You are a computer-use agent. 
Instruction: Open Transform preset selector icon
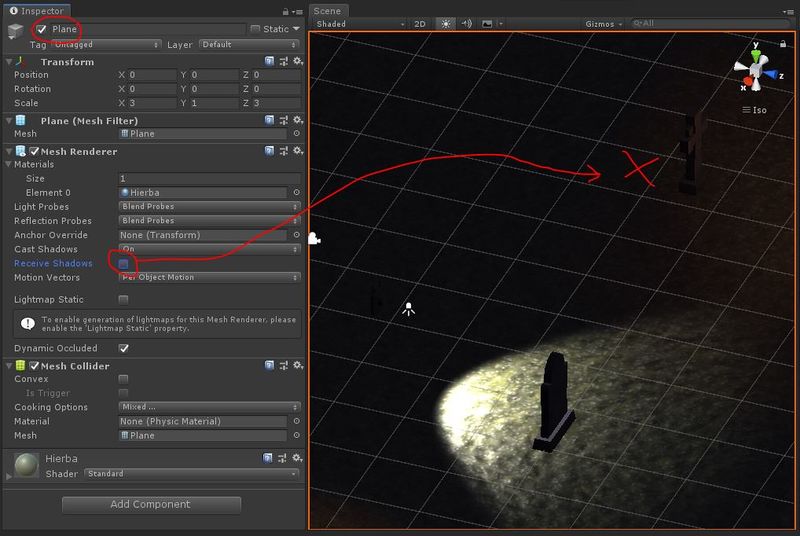284,61
